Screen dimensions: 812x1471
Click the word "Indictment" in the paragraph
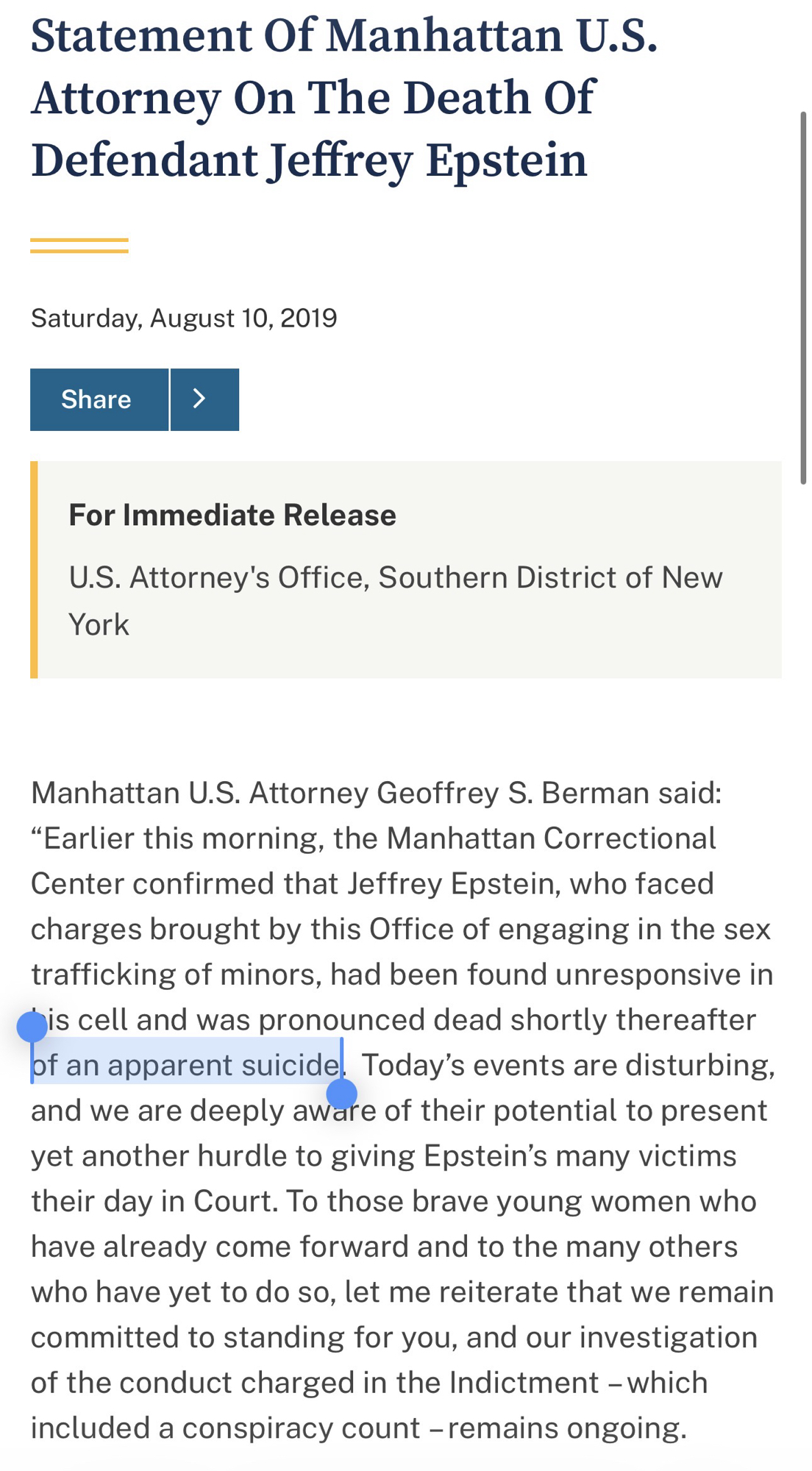pyautogui.click(x=524, y=1383)
